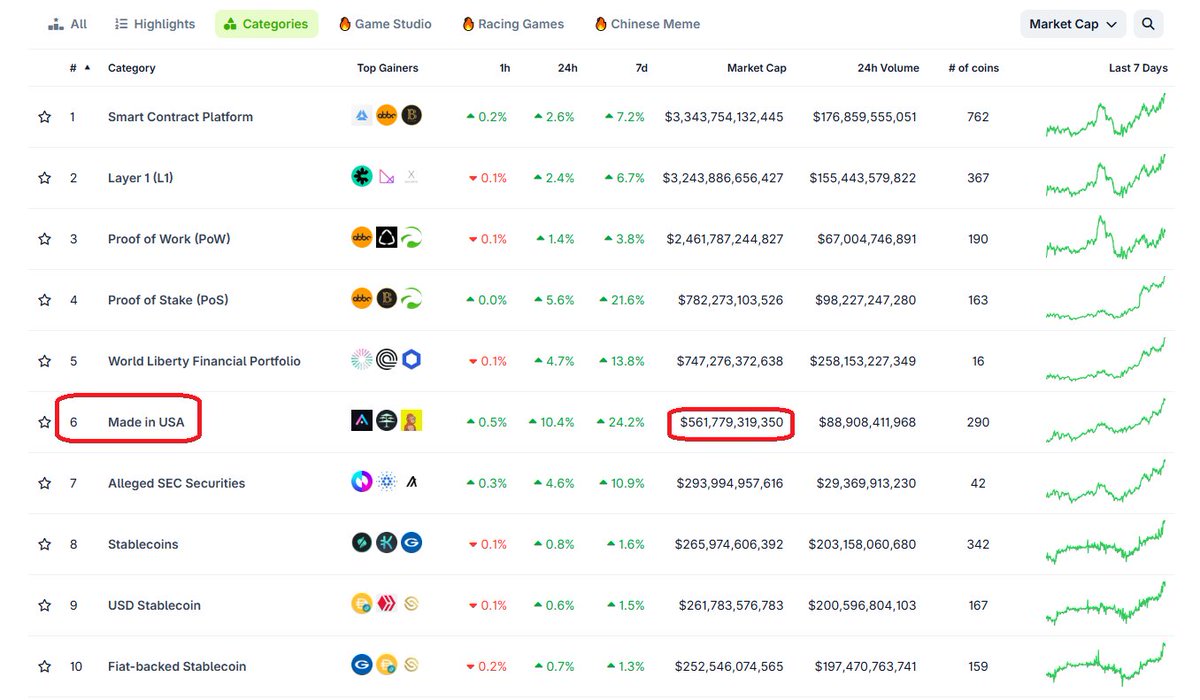Open Proof of Work (PoW) link
This screenshot has width=1200, height=700.
[x=169, y=239]
